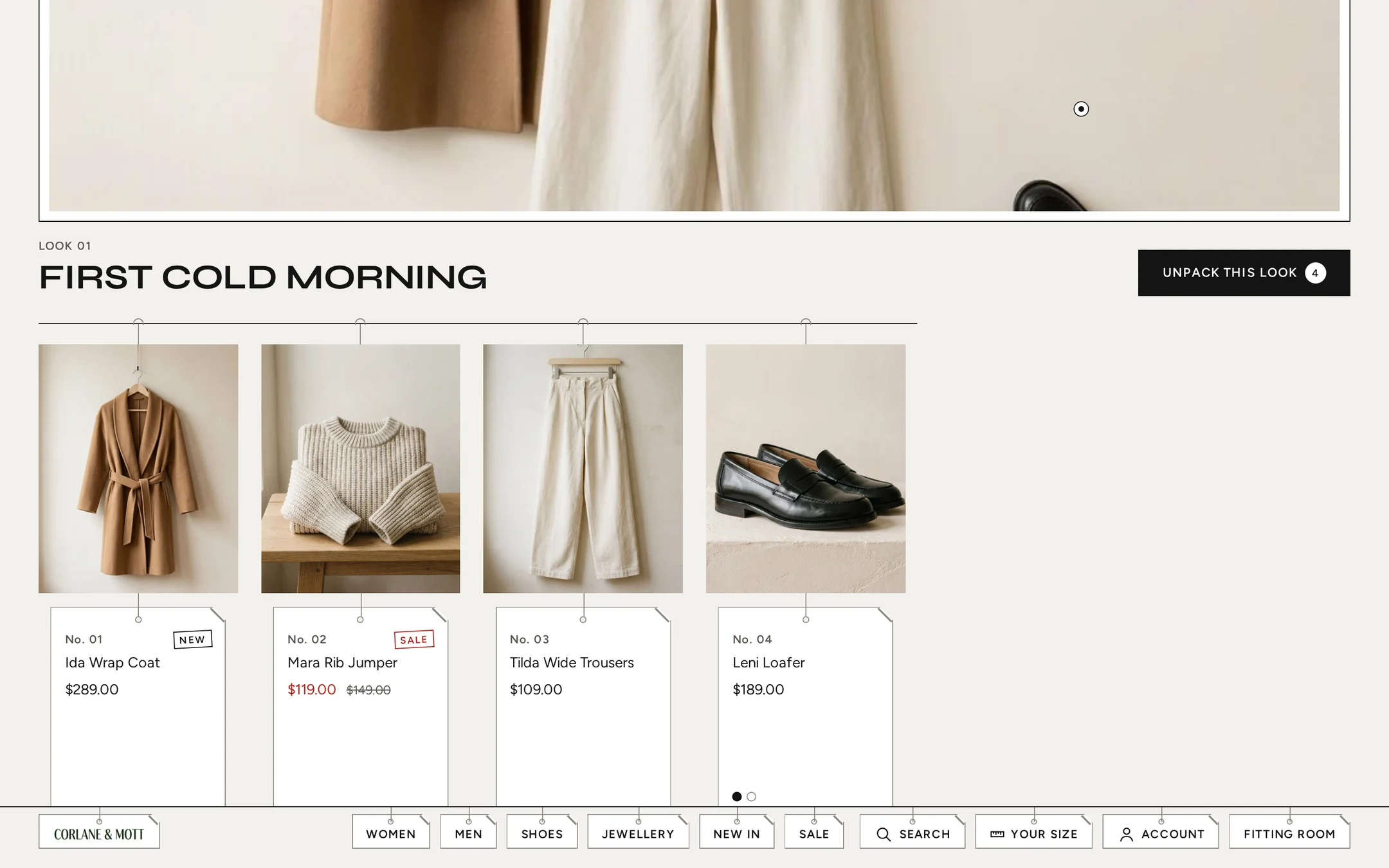Open the Sale section tag
This screenshot has width=1389, height=868.
pos(814,832)
